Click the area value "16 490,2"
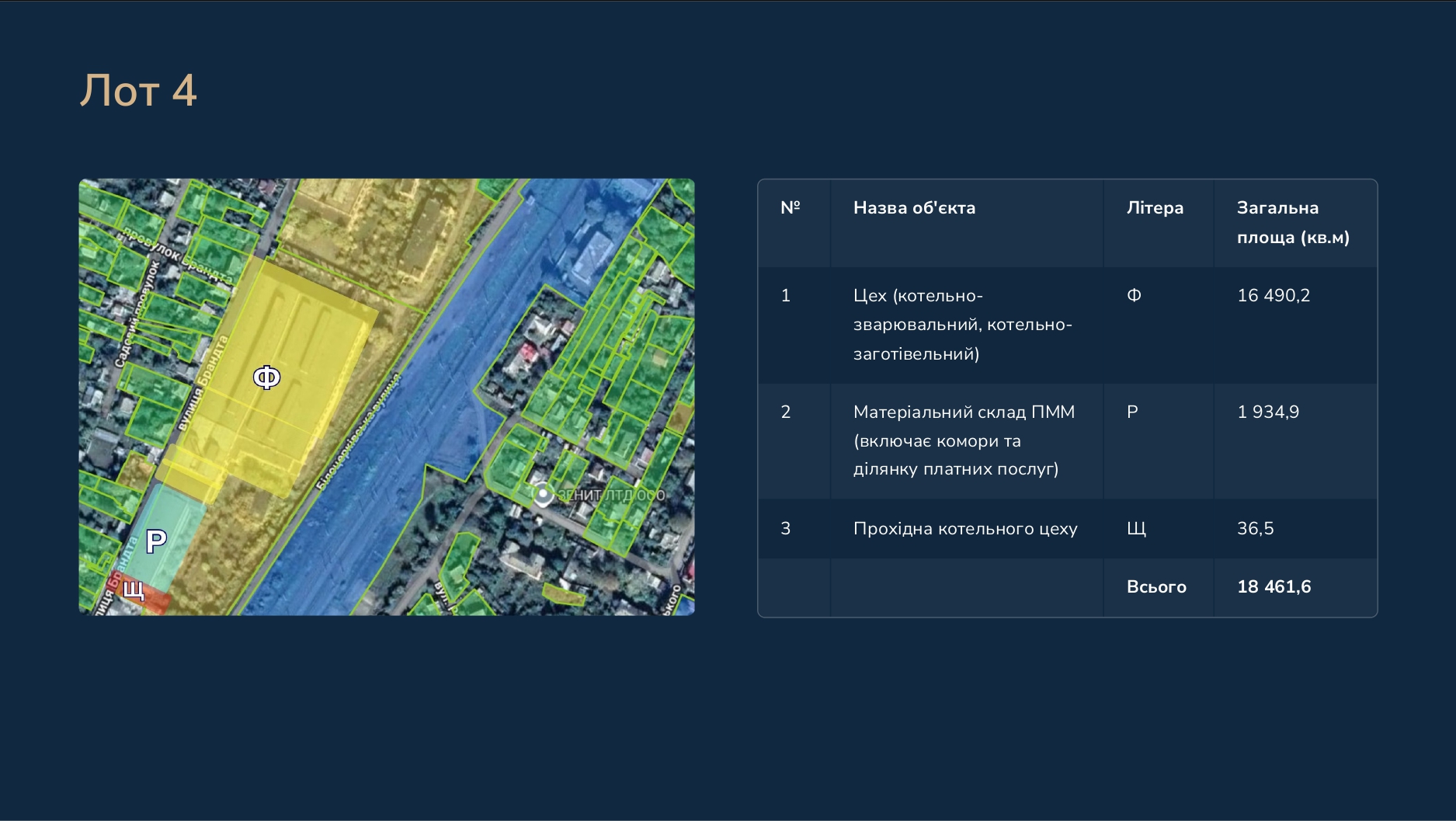The height and width of the screenshot is (821, 1456). (1274, 295)
